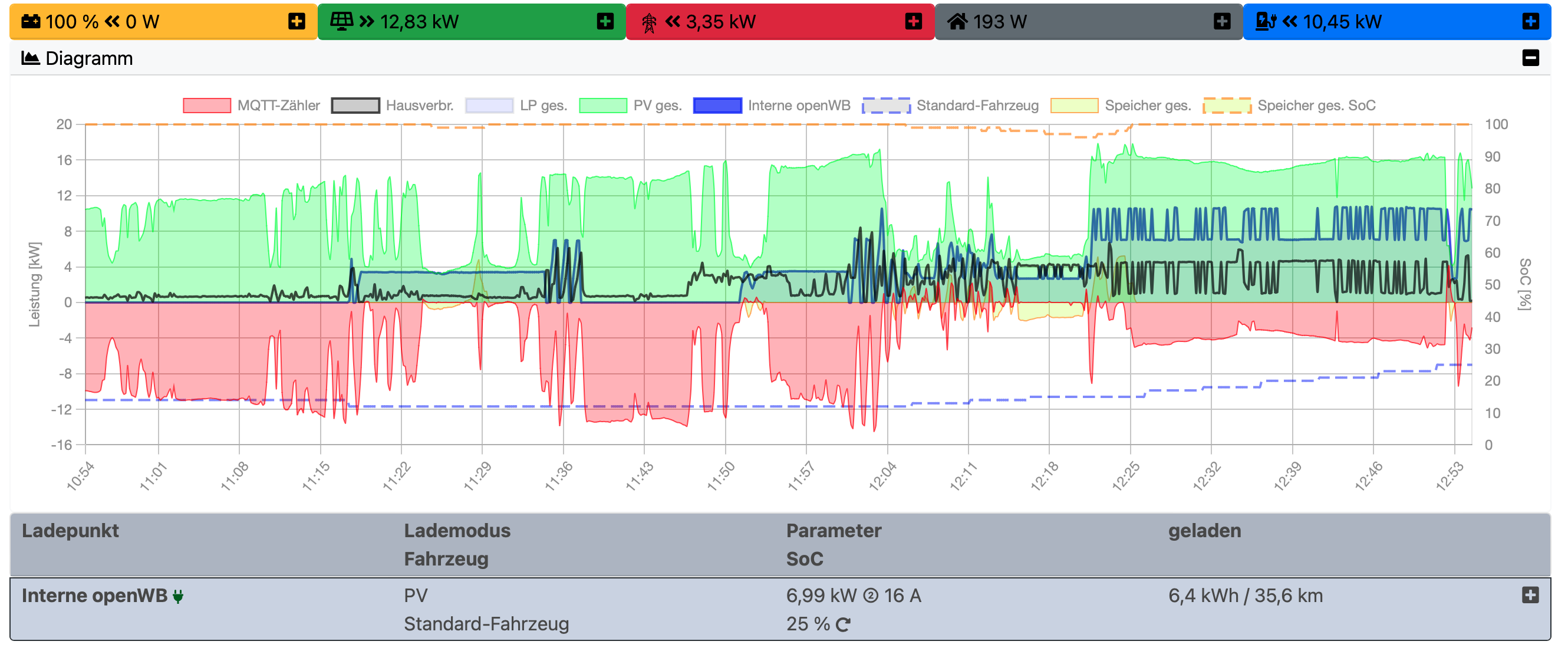The width and height of the screenshot is (1568, 651).
Task: Click the solar panel icon
Action: (341, 21)
